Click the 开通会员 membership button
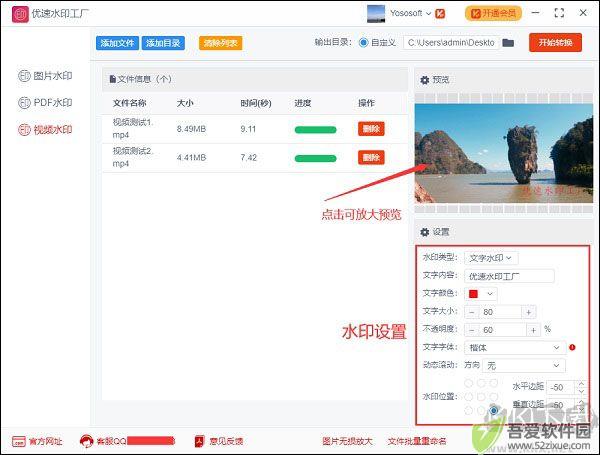 tap(494, 13)
